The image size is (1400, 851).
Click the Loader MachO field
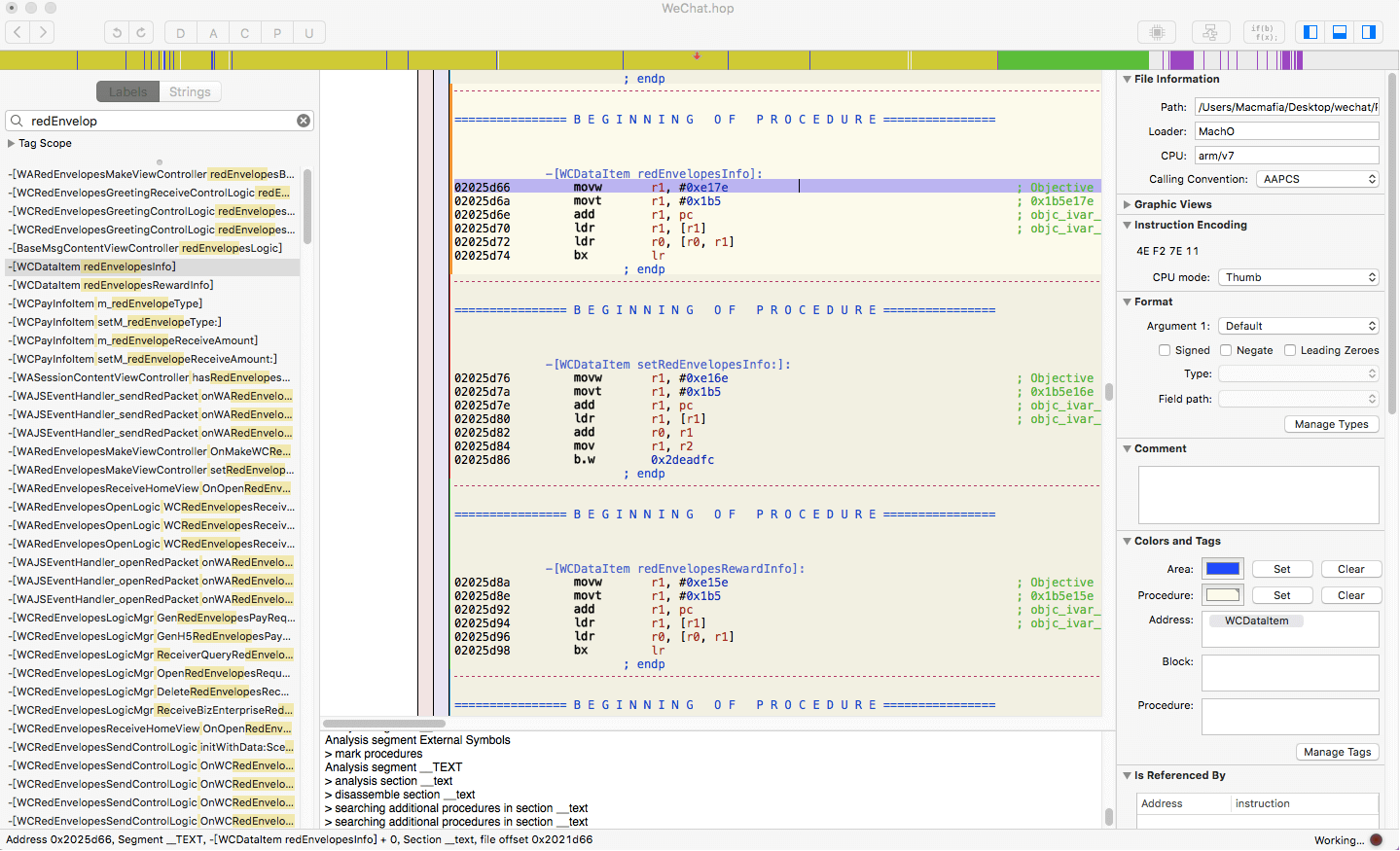[x=1286, y=131]
